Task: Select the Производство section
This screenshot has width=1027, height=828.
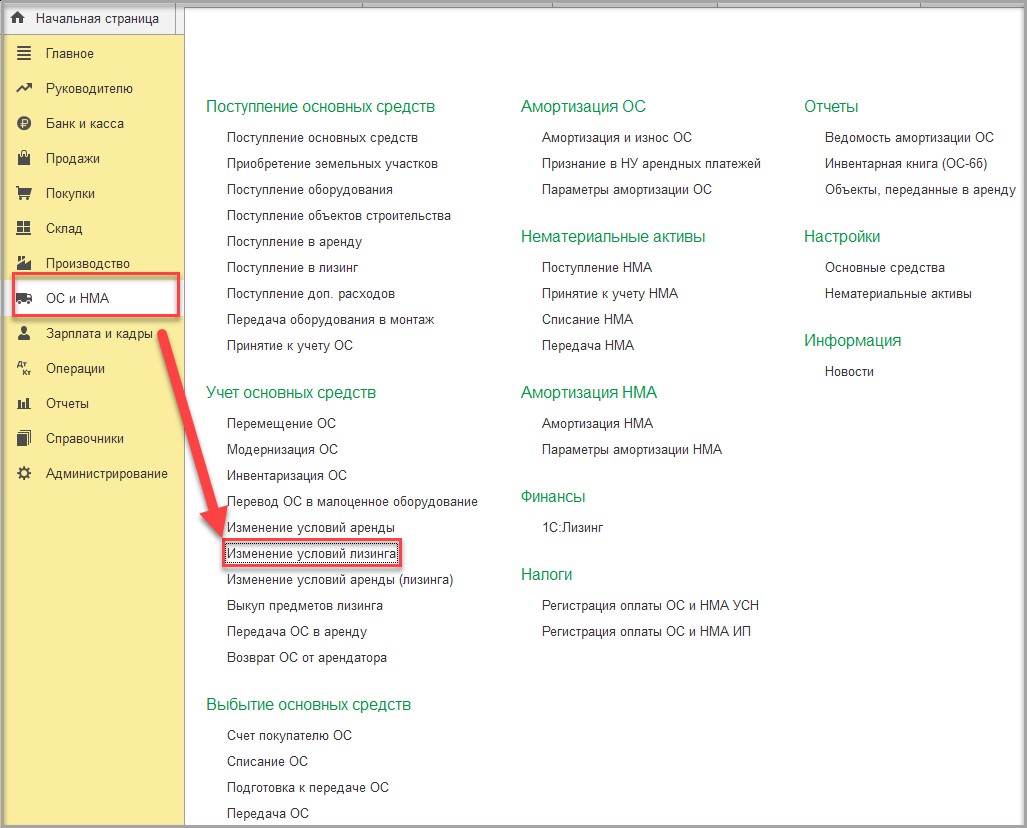Action: [88, 263]
